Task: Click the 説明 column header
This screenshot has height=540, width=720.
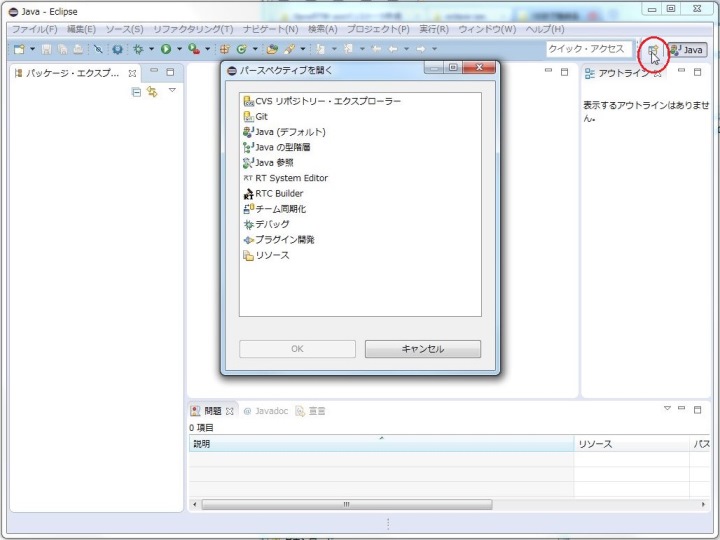Action: [381, 444]
